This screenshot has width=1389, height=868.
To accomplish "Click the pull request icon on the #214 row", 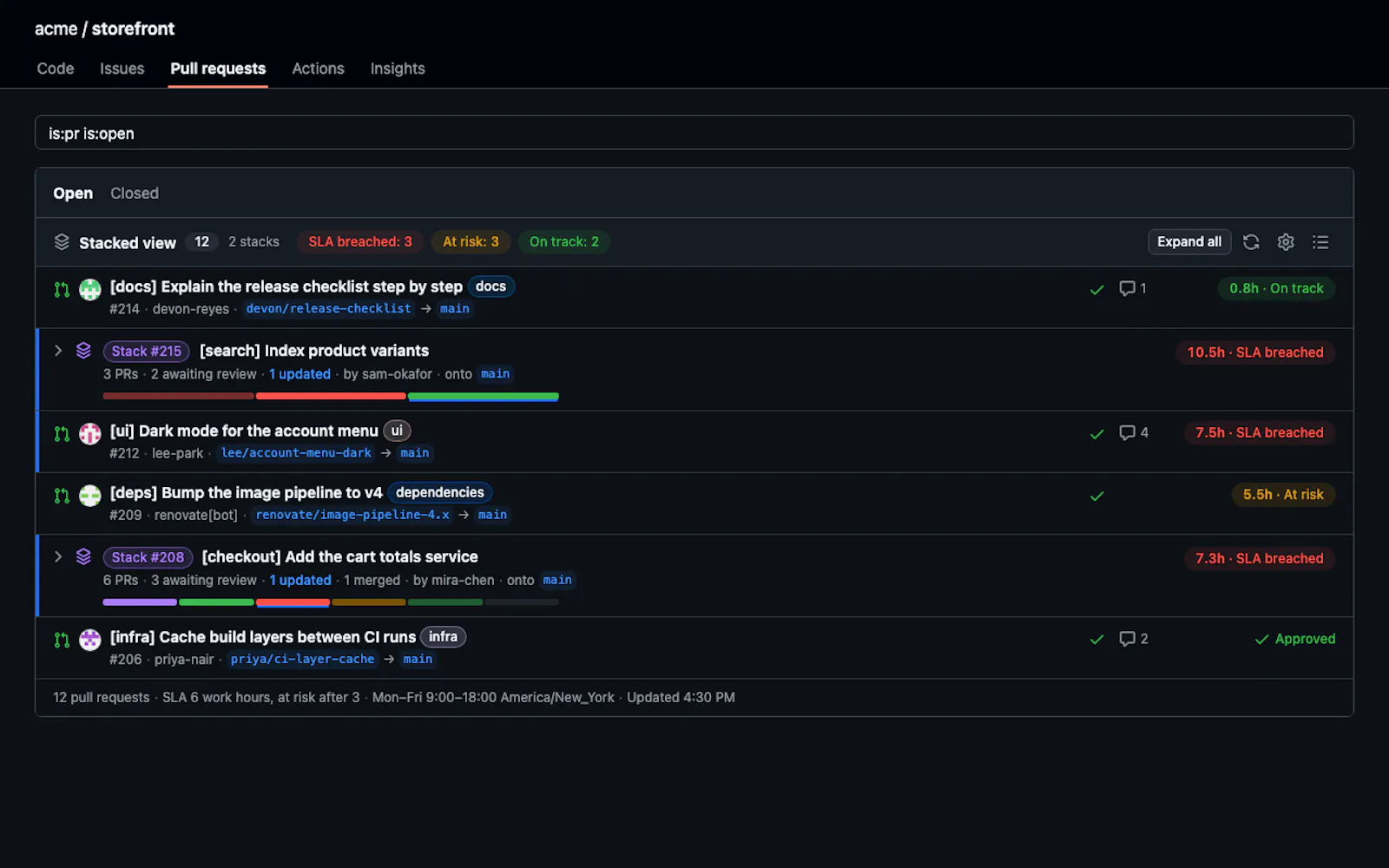I will [x=62, y=290].
